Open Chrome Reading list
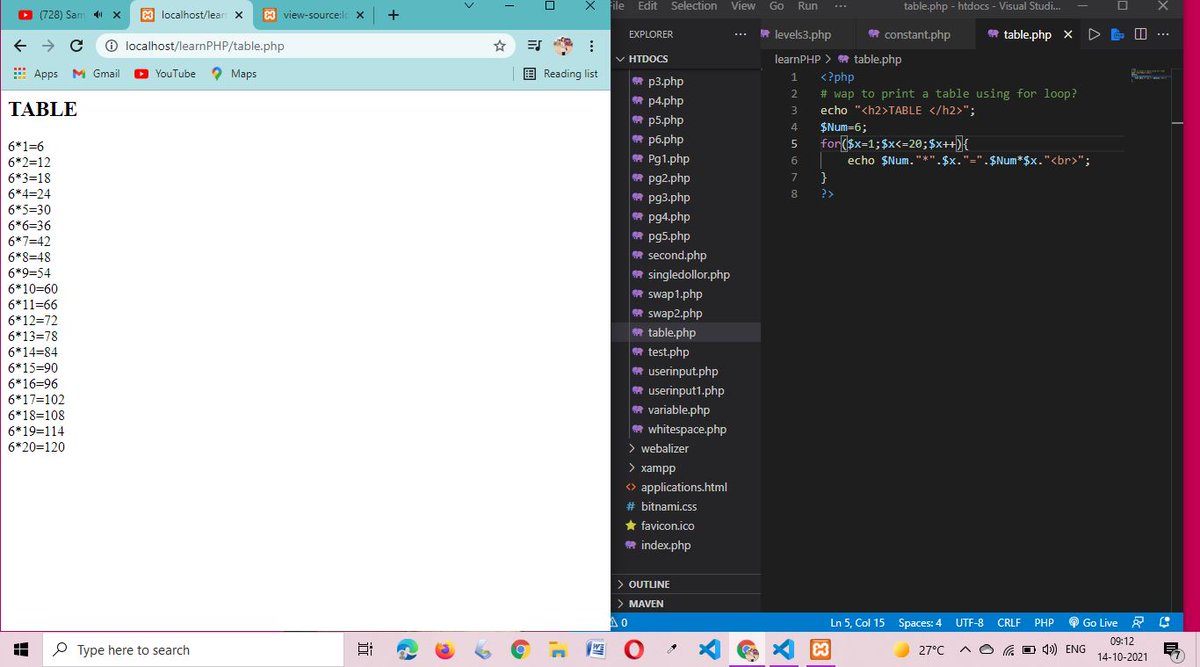1200x667 pixels. click(560, 74)
